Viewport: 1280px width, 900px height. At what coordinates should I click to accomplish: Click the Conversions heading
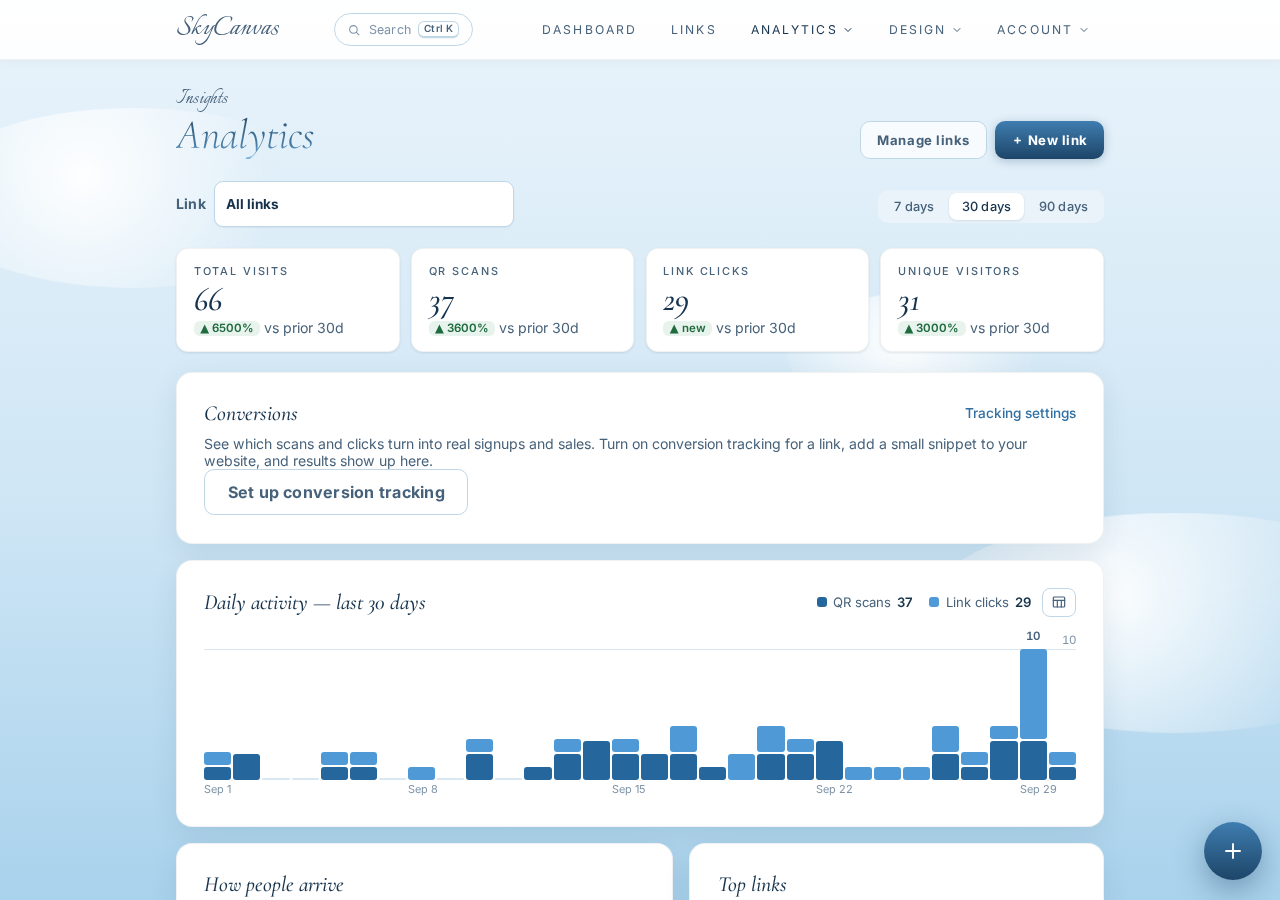point(251,413)
